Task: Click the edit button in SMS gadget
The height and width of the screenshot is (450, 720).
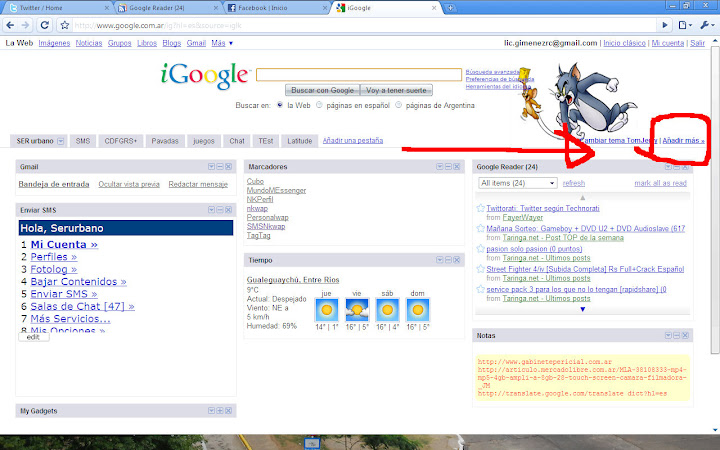Action: (34, 337)
